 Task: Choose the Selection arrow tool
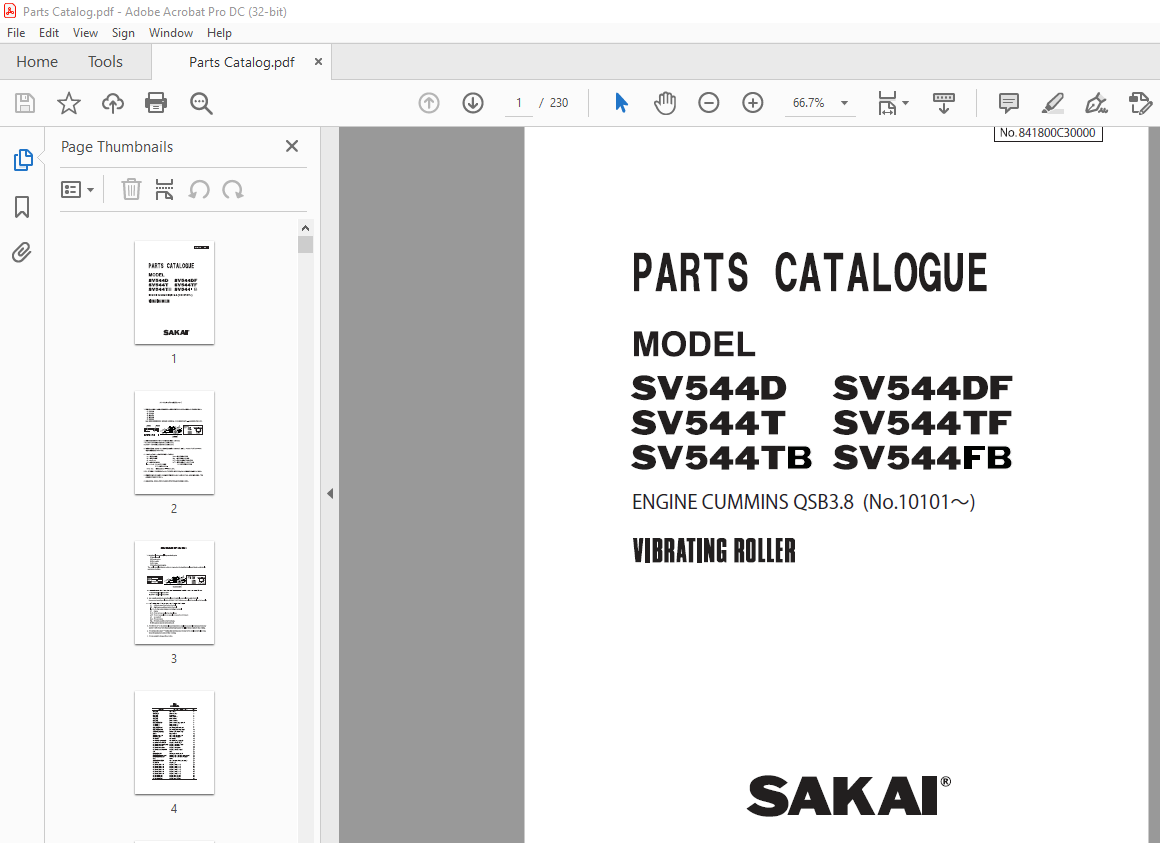pos(621,103)
